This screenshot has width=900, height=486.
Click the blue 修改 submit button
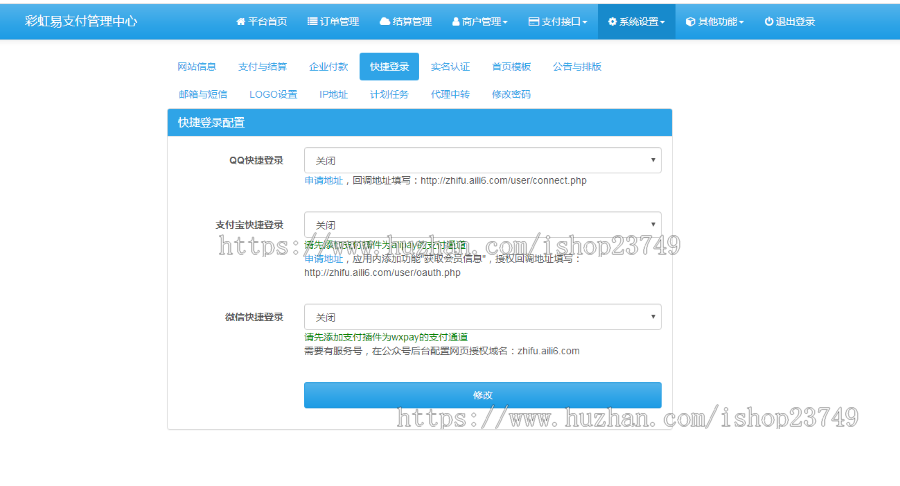point(483,395)
